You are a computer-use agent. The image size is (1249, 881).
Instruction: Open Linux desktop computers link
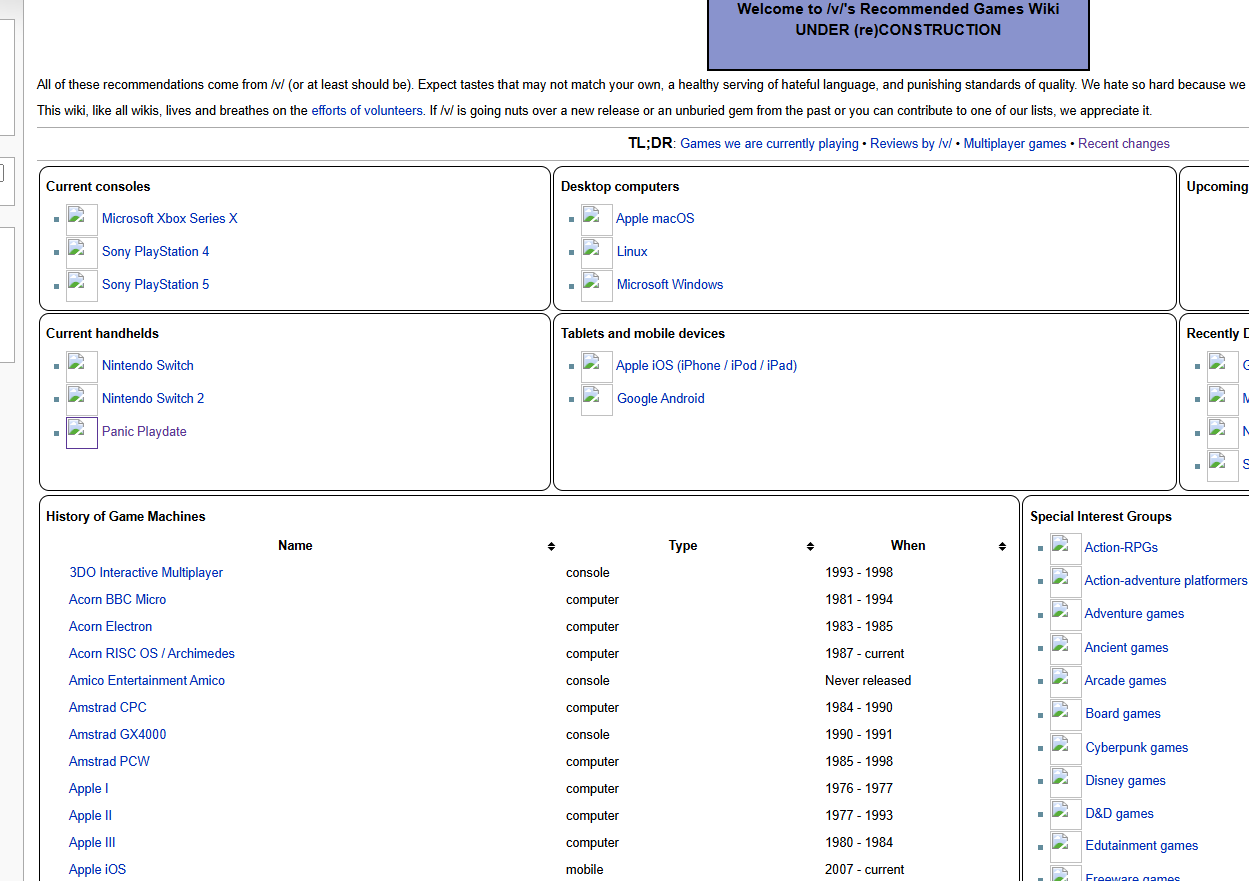point(632,252)
